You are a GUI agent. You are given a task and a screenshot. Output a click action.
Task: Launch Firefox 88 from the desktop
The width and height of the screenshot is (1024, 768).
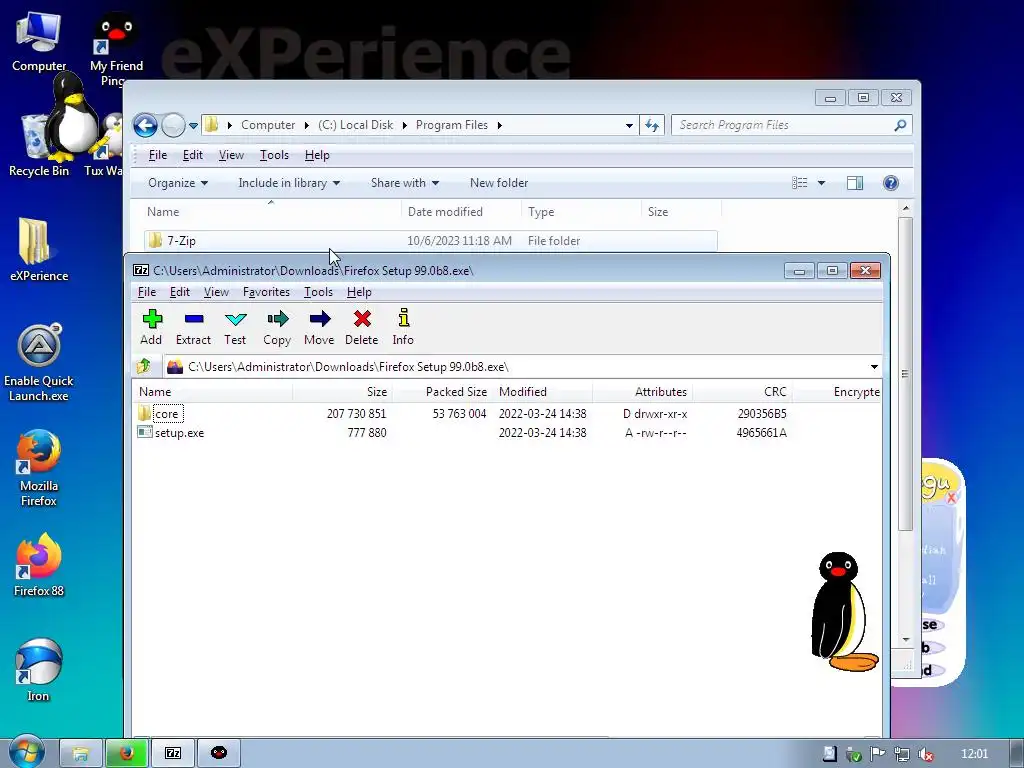pyautogui.click(x=39, y=565)
